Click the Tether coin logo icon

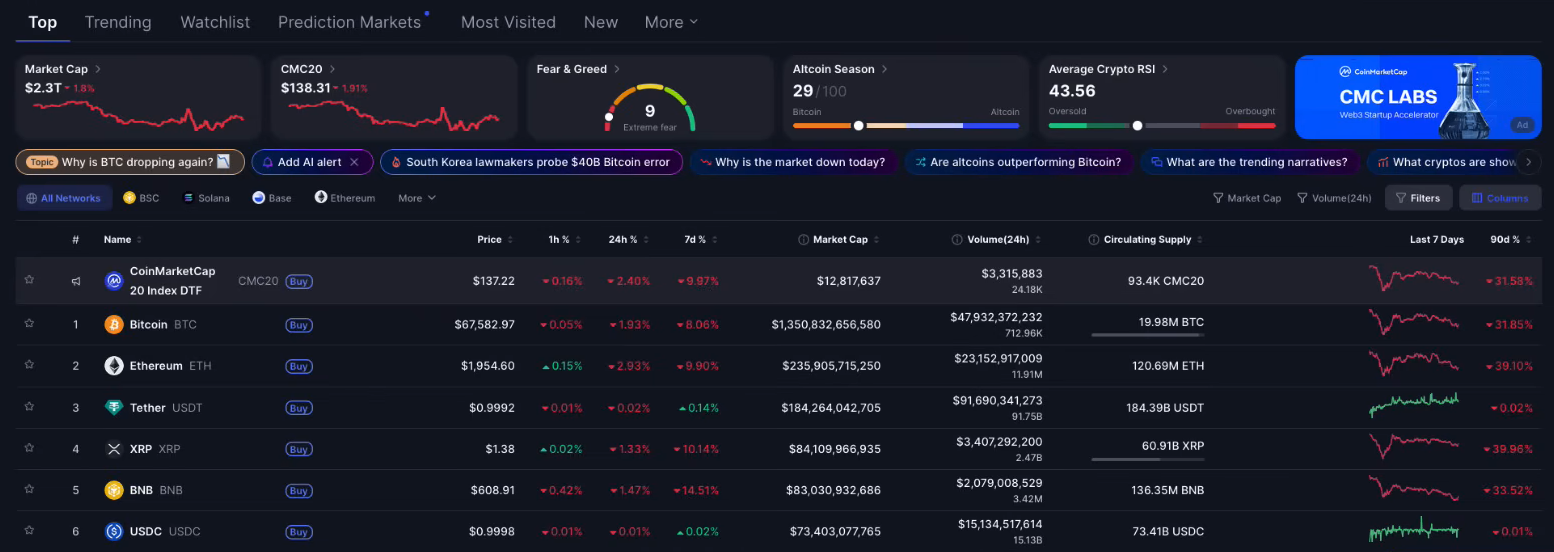[114, 408]
